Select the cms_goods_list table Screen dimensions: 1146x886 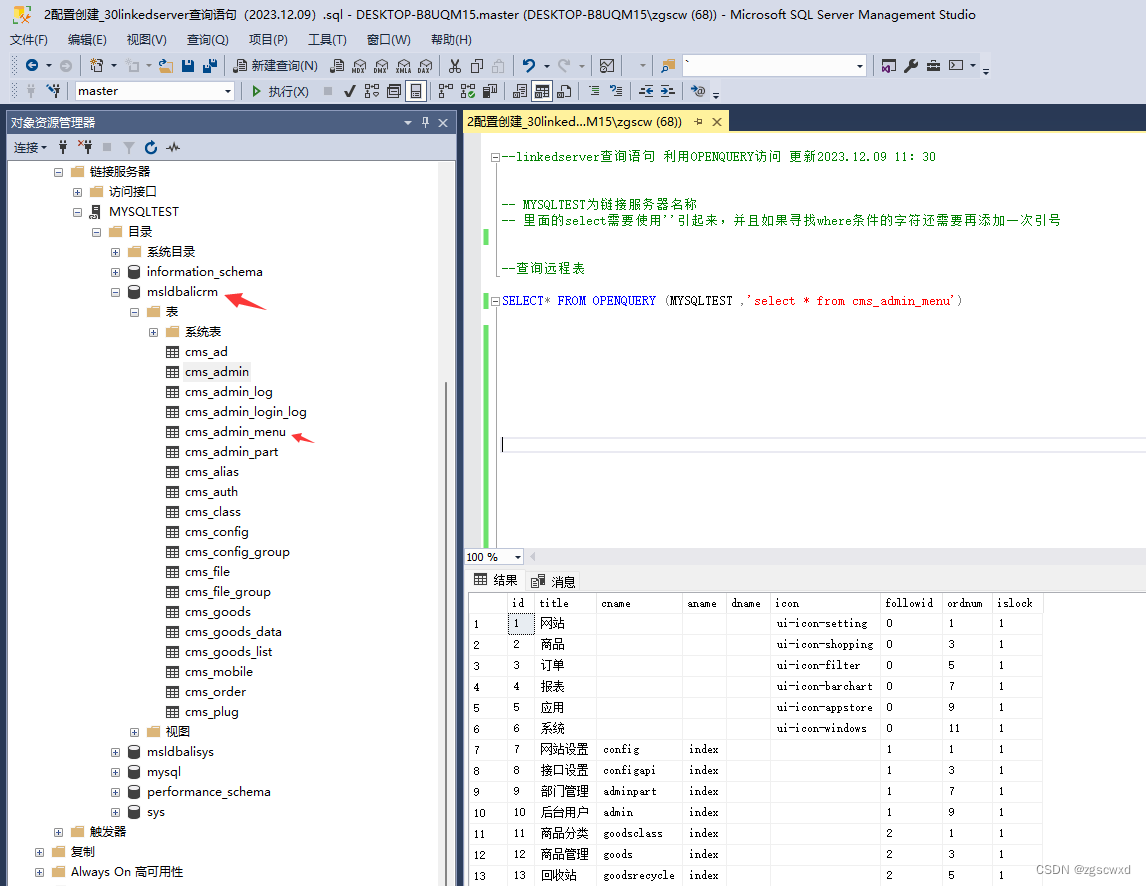pos(229,652)
